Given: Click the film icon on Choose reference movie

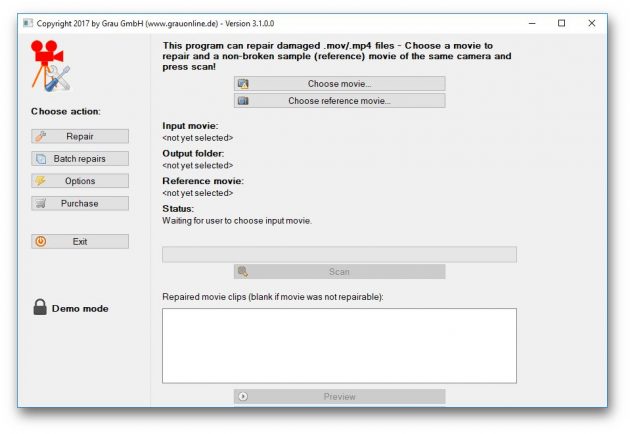Looking at the screenshot, I should (x=243, y=101).
